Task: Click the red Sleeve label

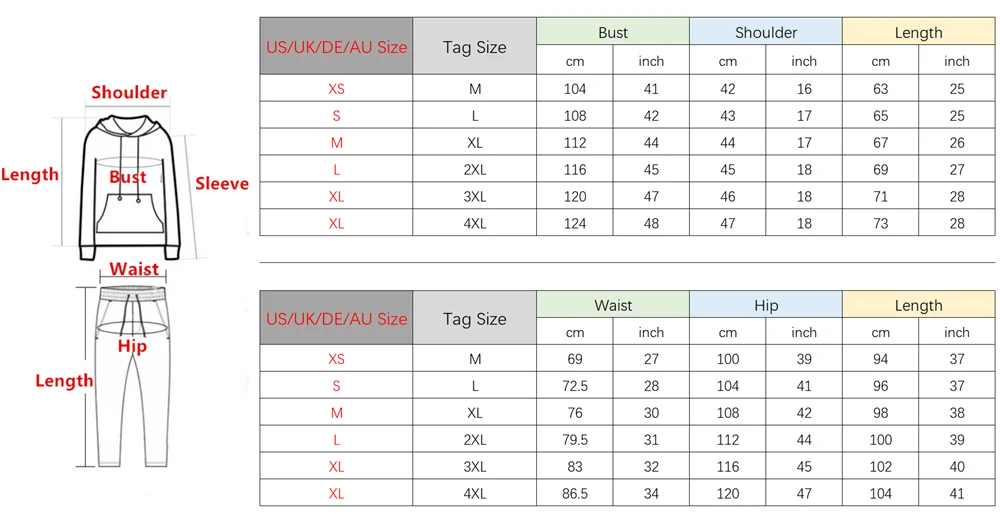Action: [x=221, y=183]
